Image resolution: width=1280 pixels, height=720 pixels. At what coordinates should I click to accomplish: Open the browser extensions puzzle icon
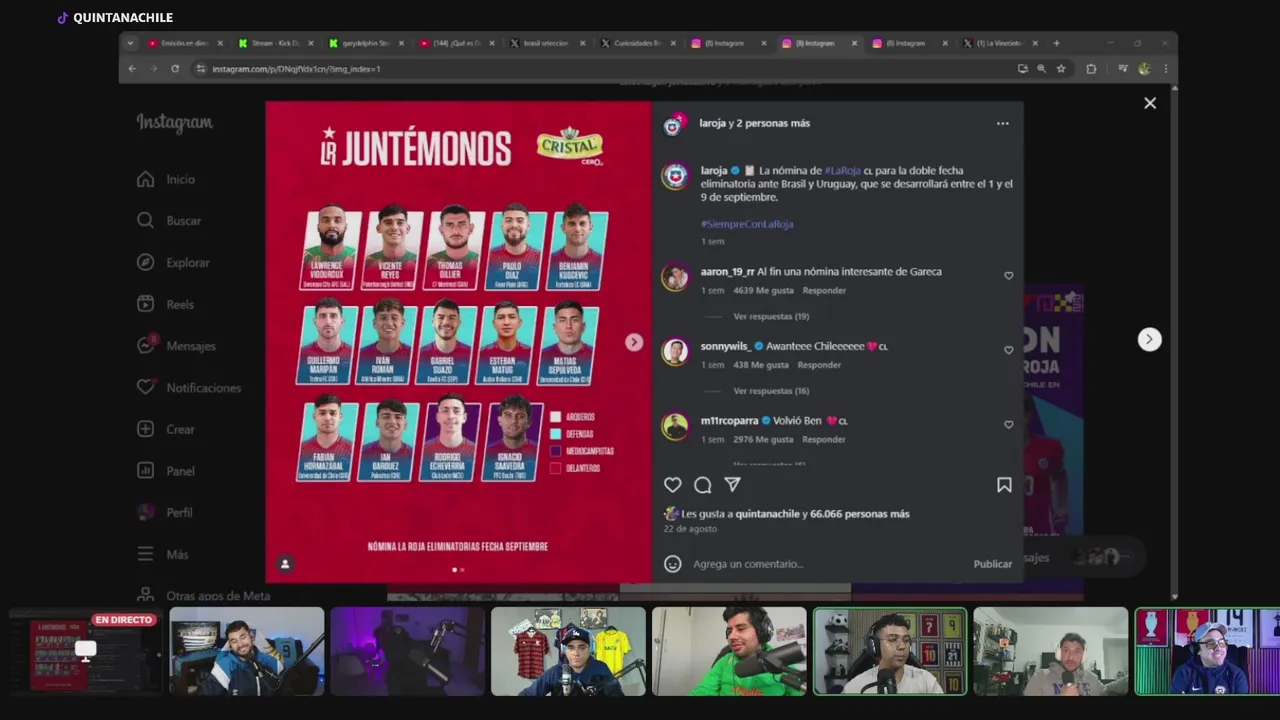1091,69
